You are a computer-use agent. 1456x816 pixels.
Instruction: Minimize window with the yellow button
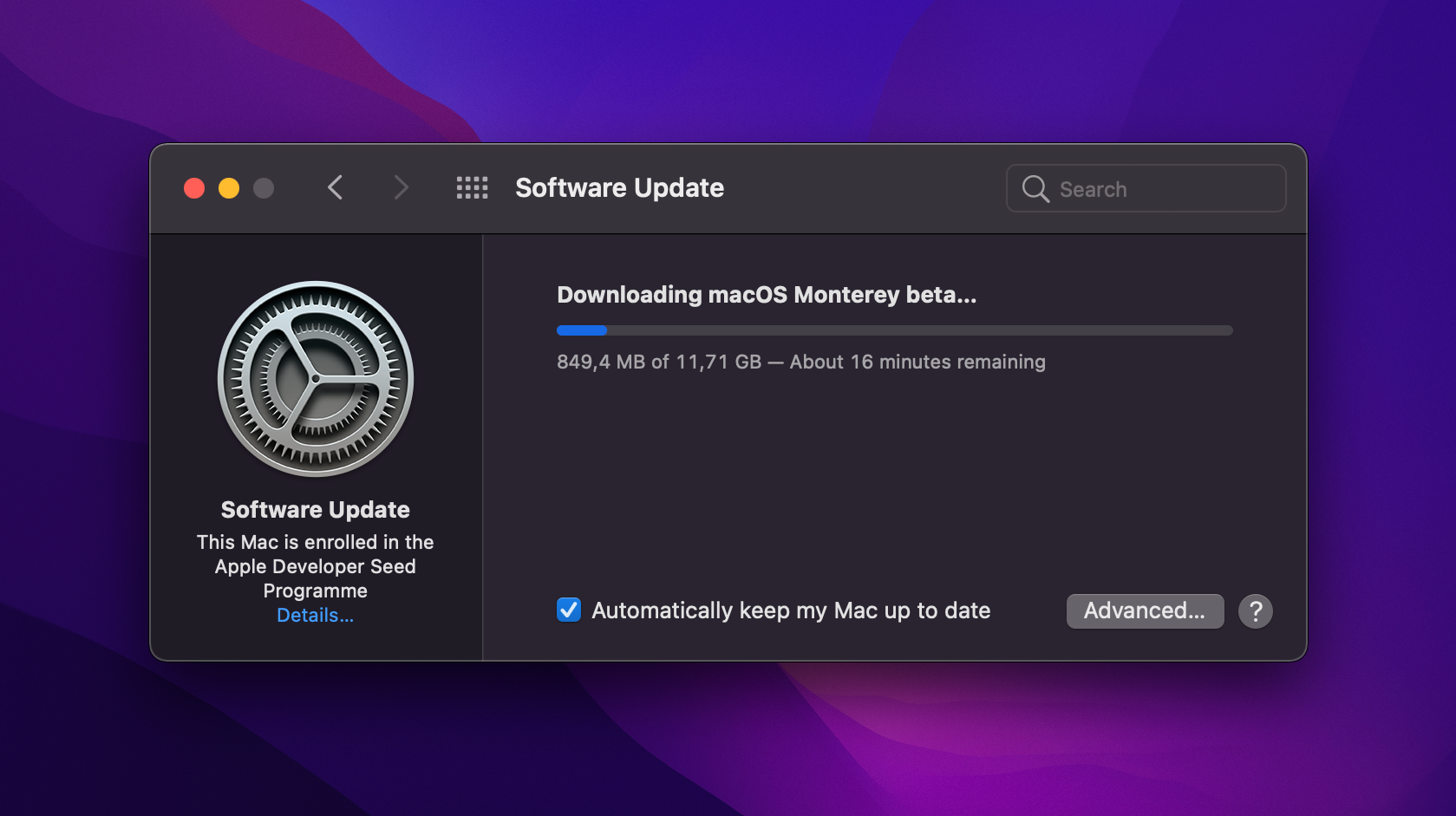pos(229,188)
